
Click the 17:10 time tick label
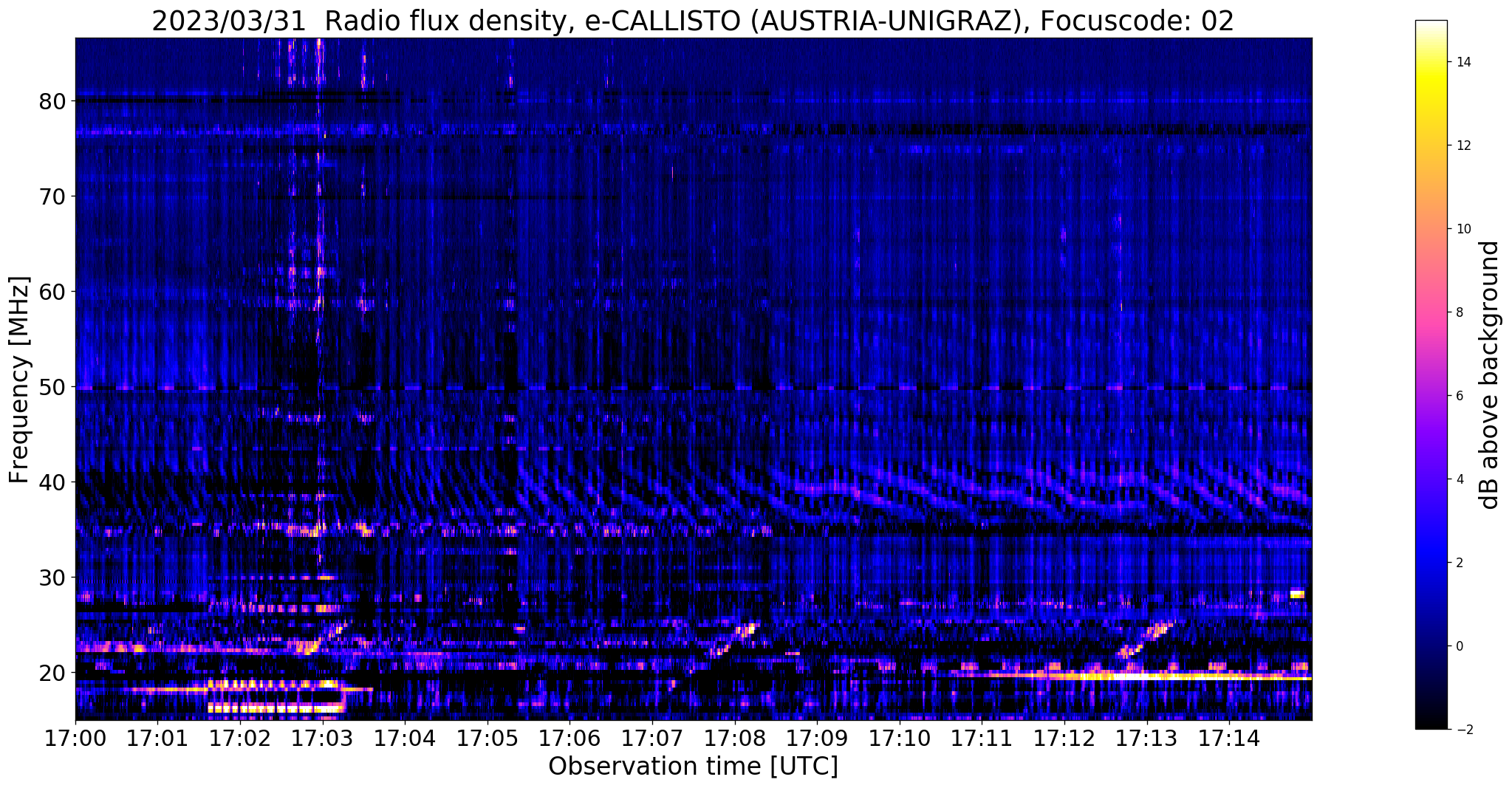(899, 738)
